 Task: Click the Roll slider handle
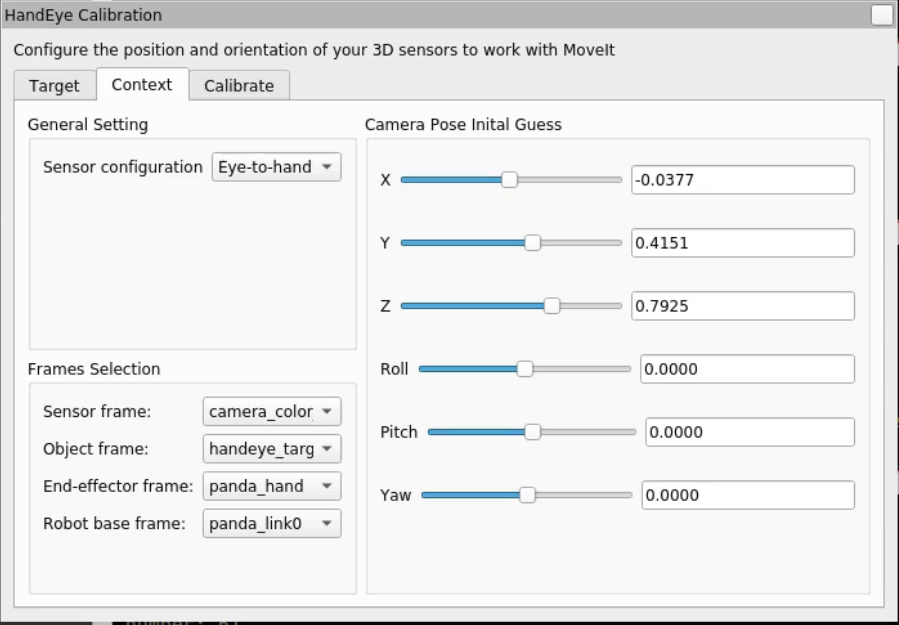point(525,369)
